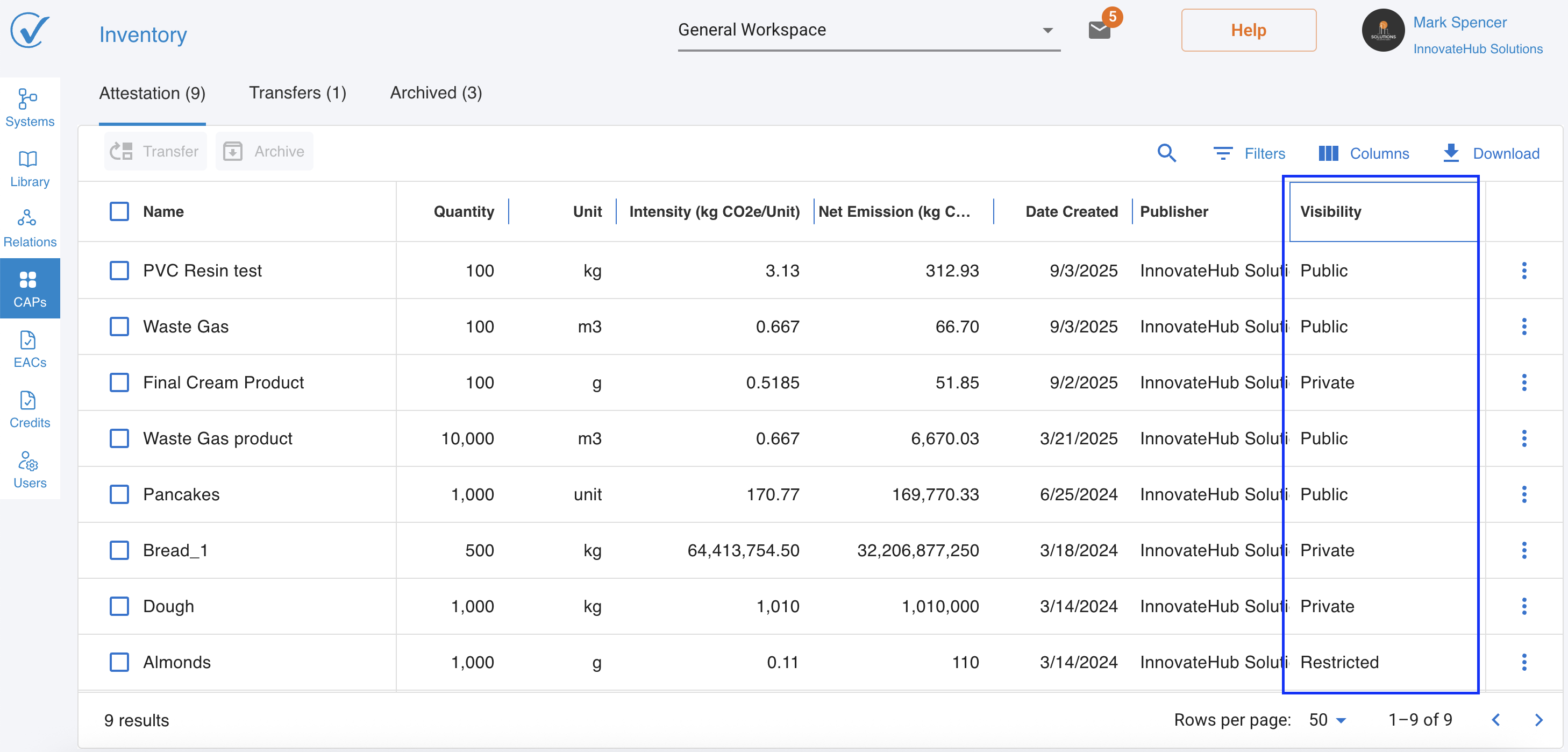Screen dimensions: 1568x752
Task: Switch to the Archived (3) tab
Action: (436, 93)
